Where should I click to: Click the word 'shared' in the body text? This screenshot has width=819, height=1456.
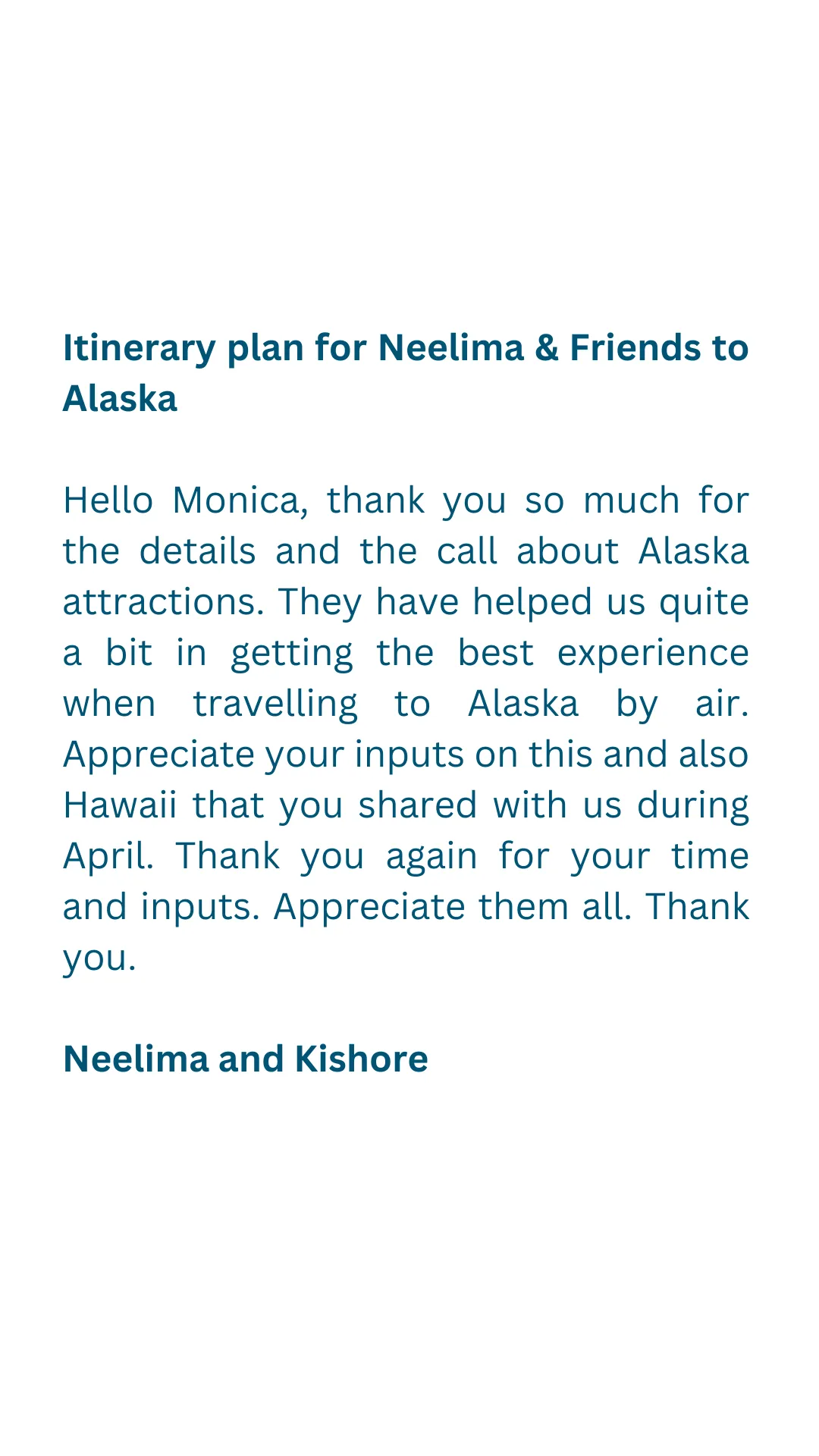coord(417,805)
